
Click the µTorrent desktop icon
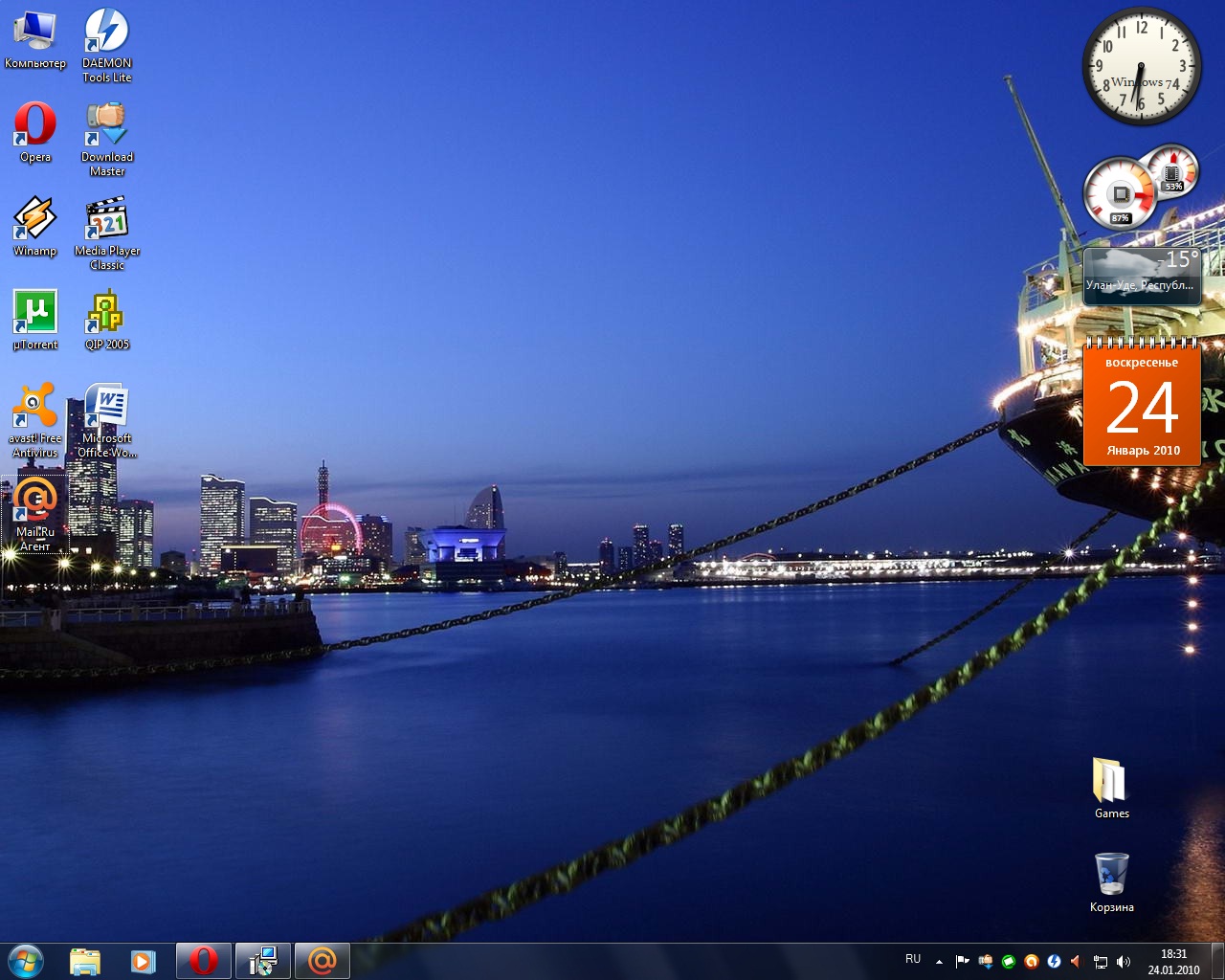[35, 312]
